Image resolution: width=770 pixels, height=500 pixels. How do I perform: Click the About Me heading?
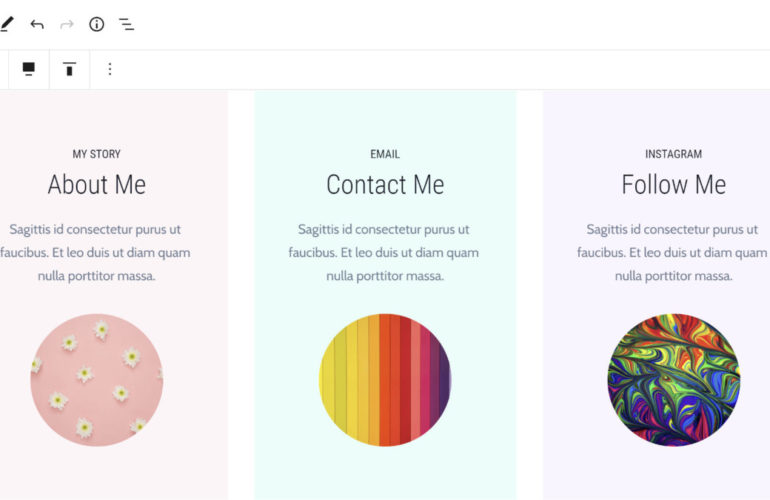[96, 185]
